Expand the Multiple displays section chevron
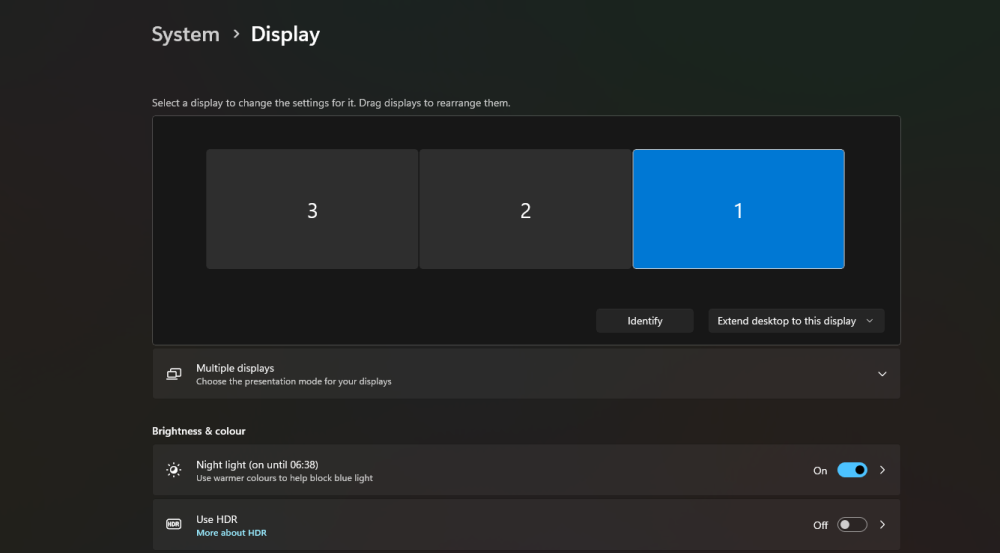 point(882,374)
